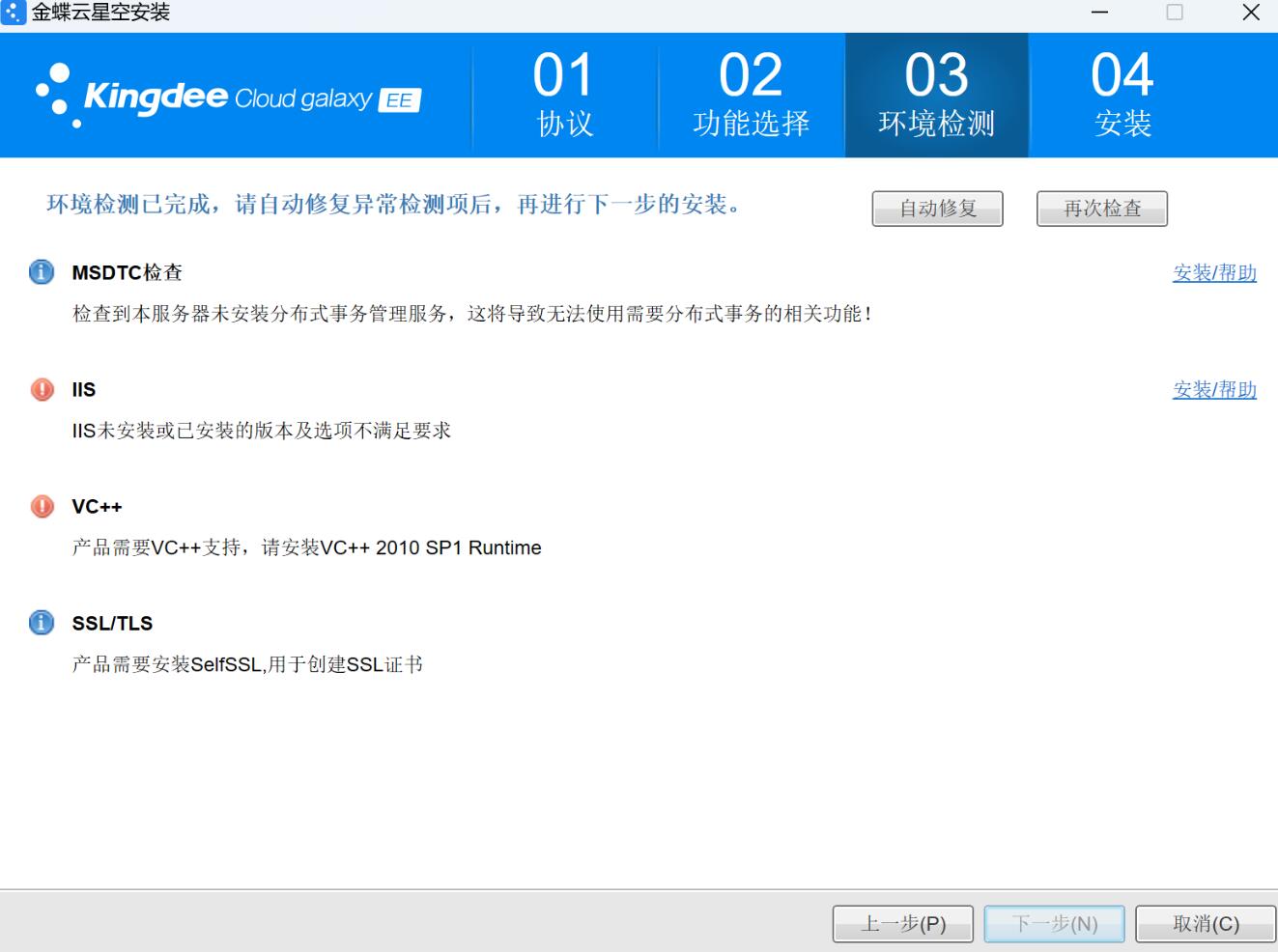Click the IIS red error icon
1278x952 pixels.
(x=43, y=389)
